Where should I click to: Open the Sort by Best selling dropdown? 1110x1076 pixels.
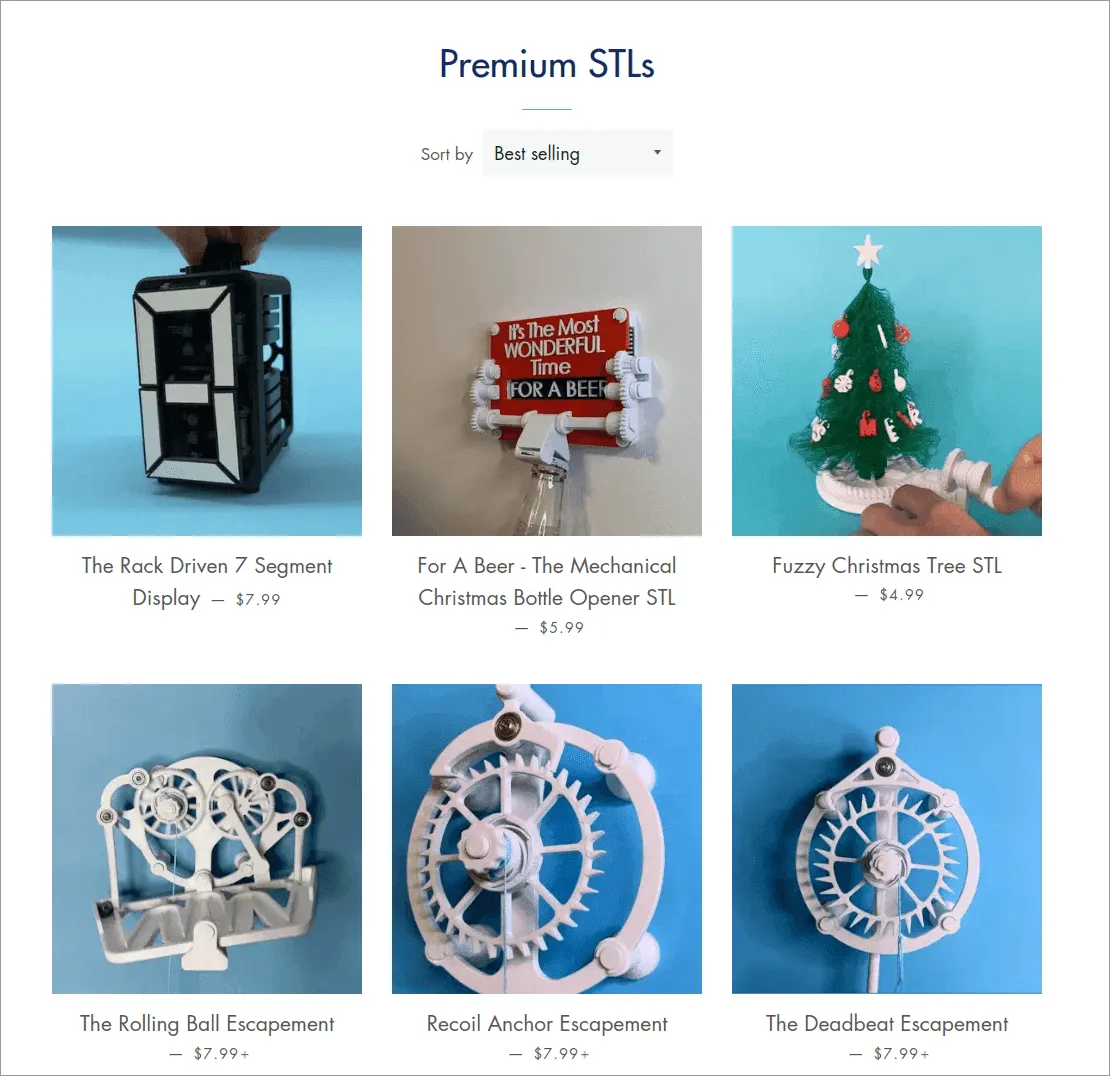pyautogui.click(x=578, y=153)
